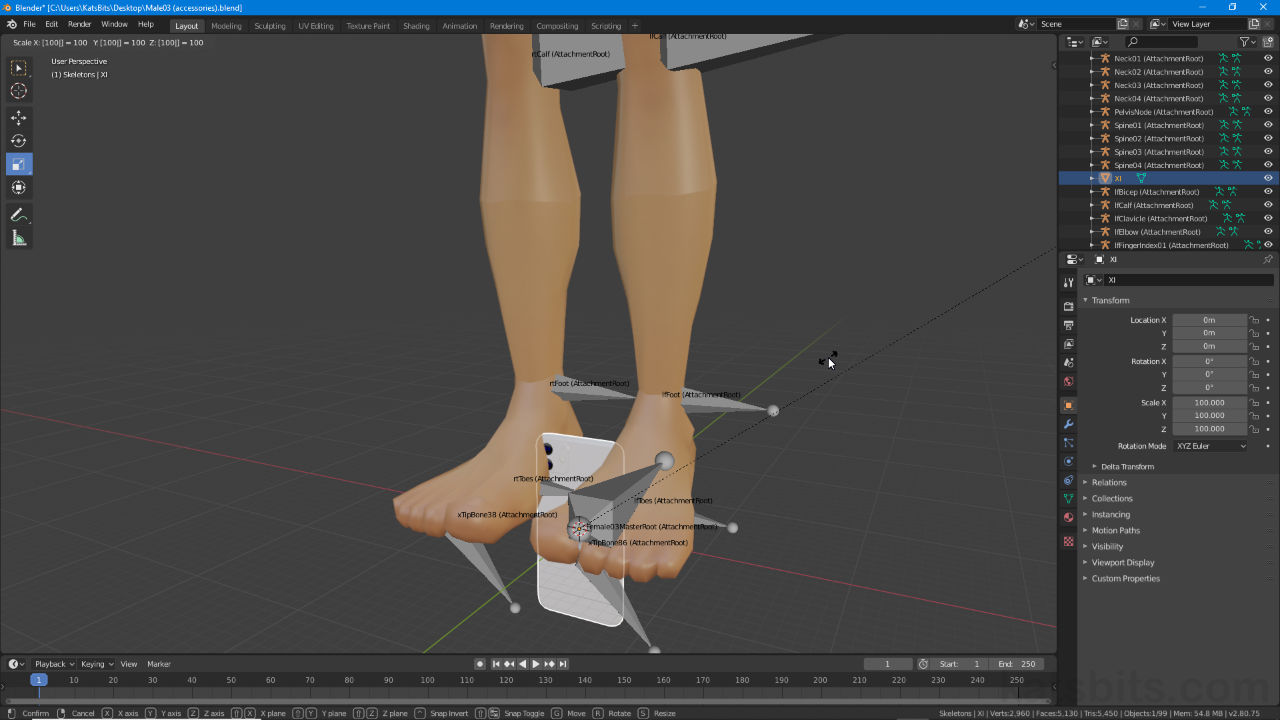Switch to the Animation workspace tab
Image resolution: width=1280 pixels, height=720 pixels.
(x=460, y=26)
